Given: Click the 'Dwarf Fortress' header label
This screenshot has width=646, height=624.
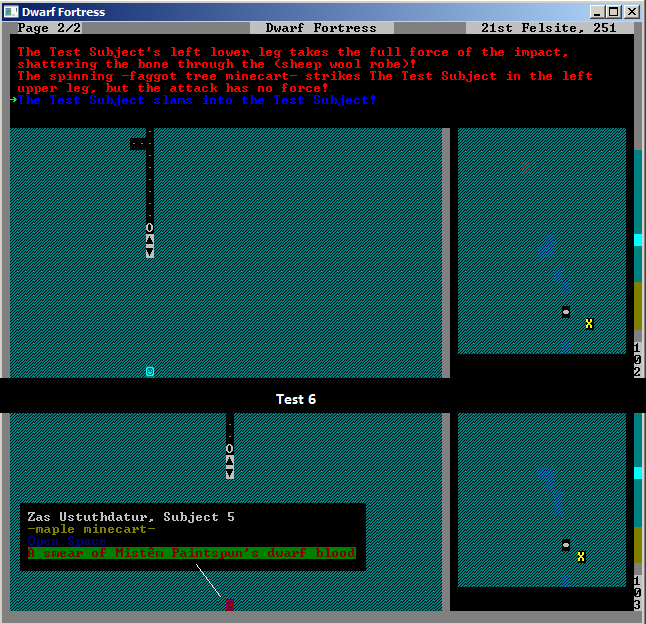Looking at the screenshot, I should (x=321, y=28).
